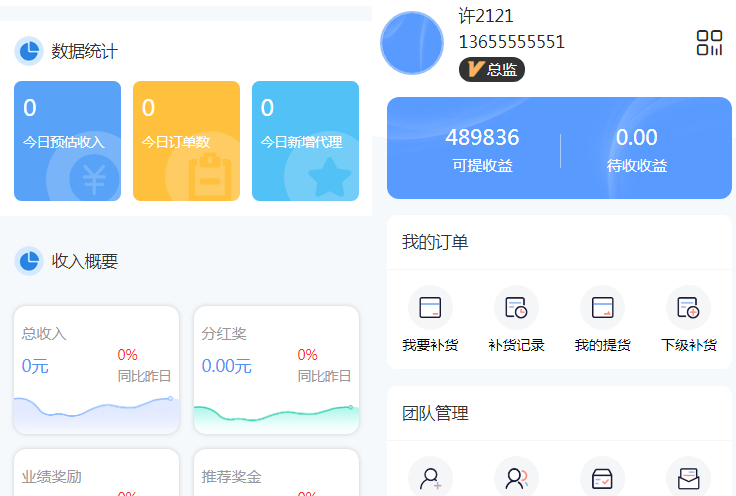Open the 今日预估收入 blue card
The image size is (736, 496).
[67, 141]
